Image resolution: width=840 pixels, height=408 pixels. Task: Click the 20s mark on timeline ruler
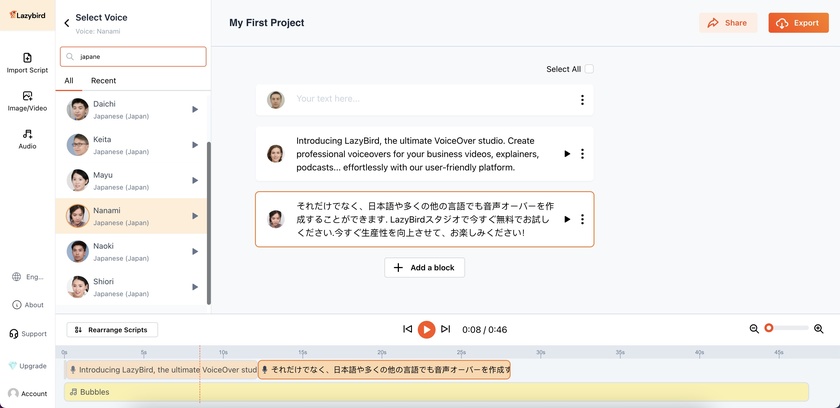381,353
